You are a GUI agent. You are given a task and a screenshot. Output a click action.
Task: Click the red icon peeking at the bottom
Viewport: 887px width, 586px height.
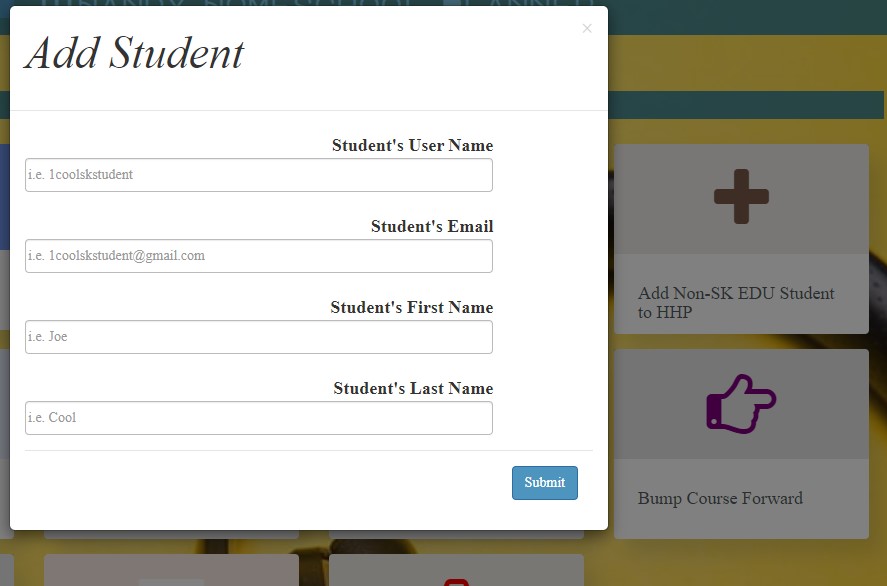456,580
